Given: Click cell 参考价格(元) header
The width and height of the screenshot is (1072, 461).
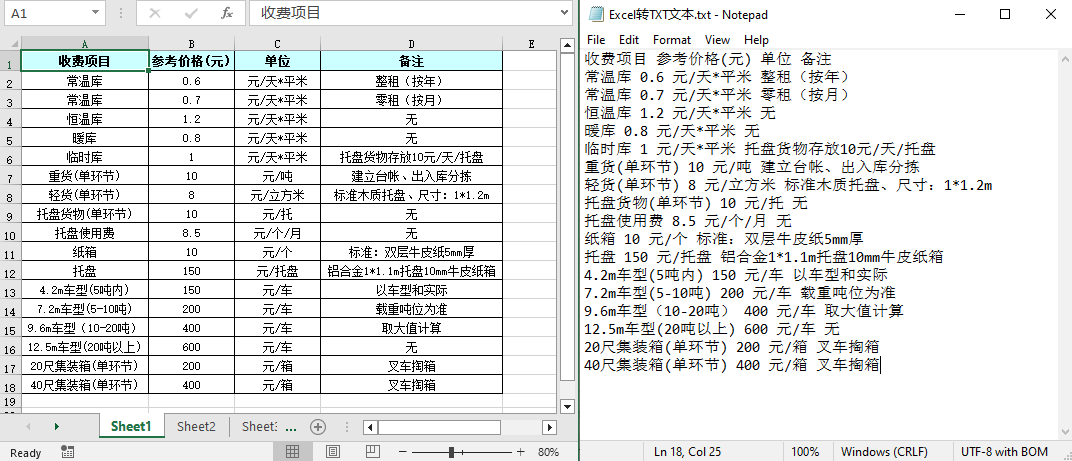Looking at the screenshot, I should pyautogui.click(x=191, y=61).
